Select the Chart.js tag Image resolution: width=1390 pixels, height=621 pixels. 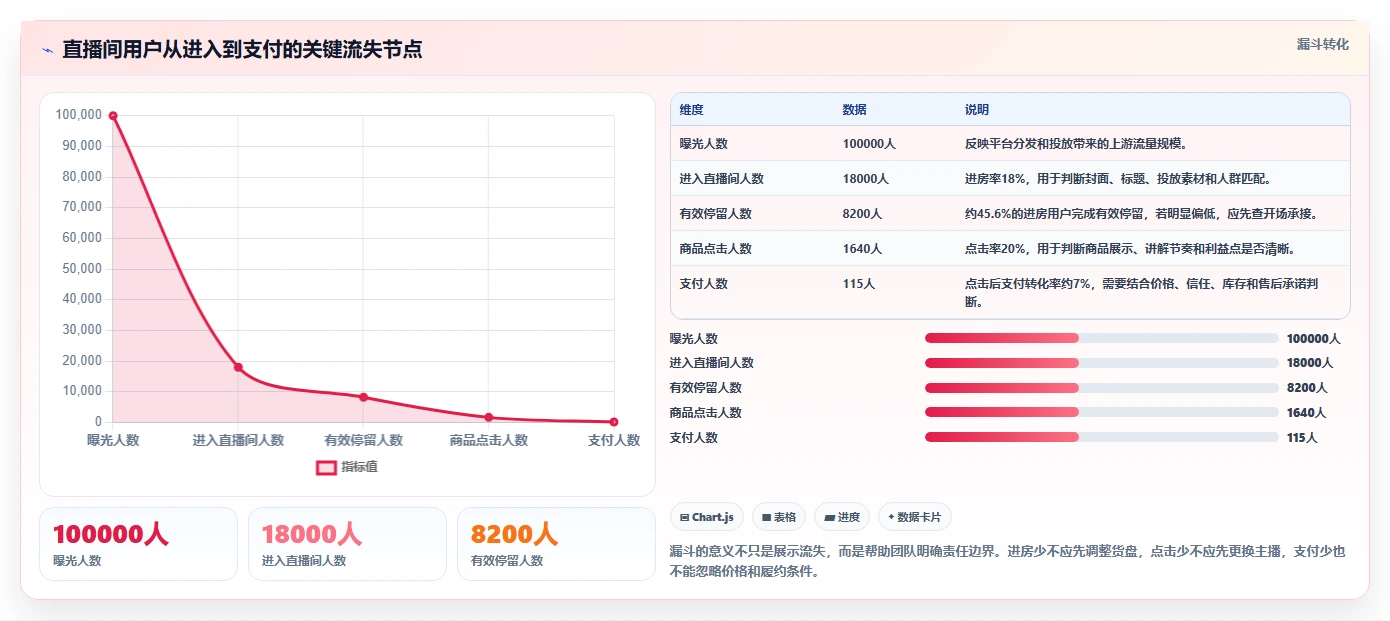point(707,517)
